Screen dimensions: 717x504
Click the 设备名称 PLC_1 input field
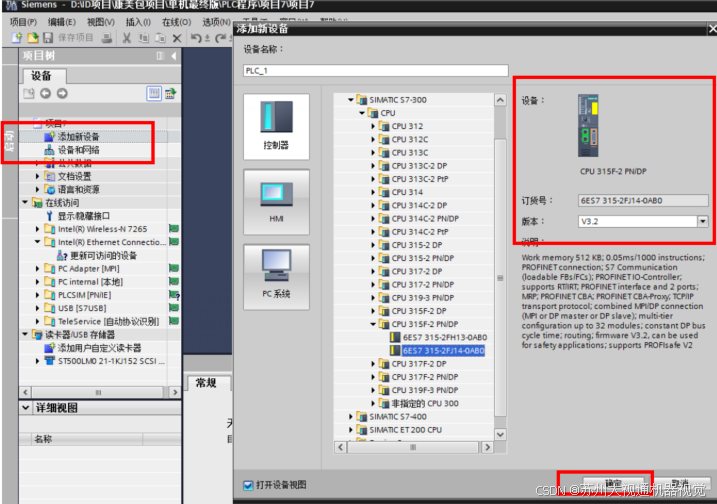click(375, 70)
